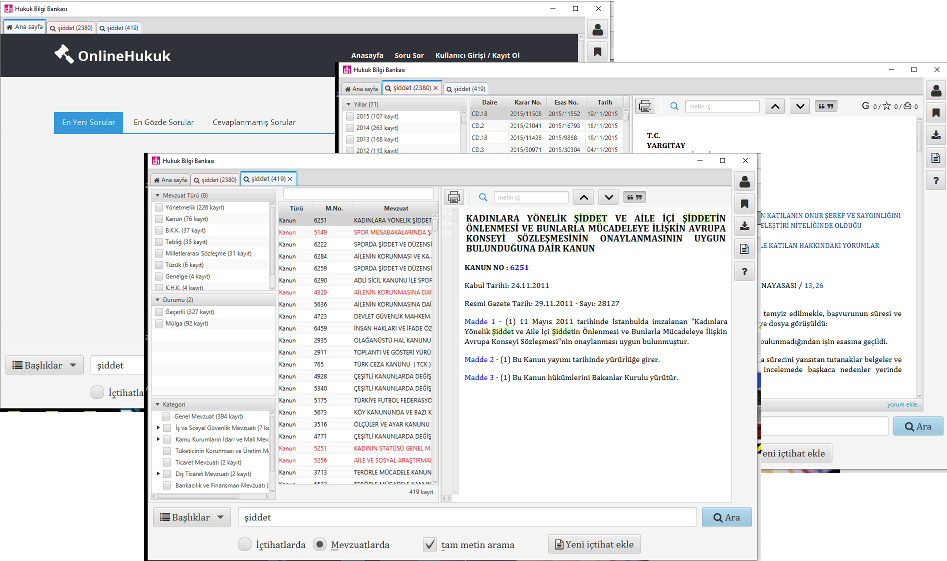Image resolution: width=947 pixels, height=561 pixels.
Task: Click the download icon in the front window sidebar
Action: [745, 226]
